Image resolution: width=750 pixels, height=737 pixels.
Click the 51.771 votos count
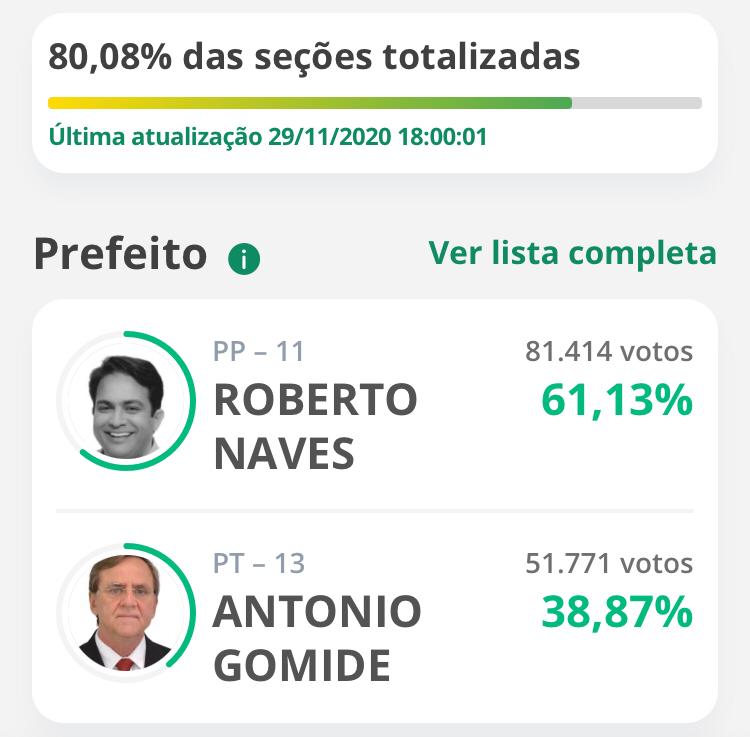[609, 563]
